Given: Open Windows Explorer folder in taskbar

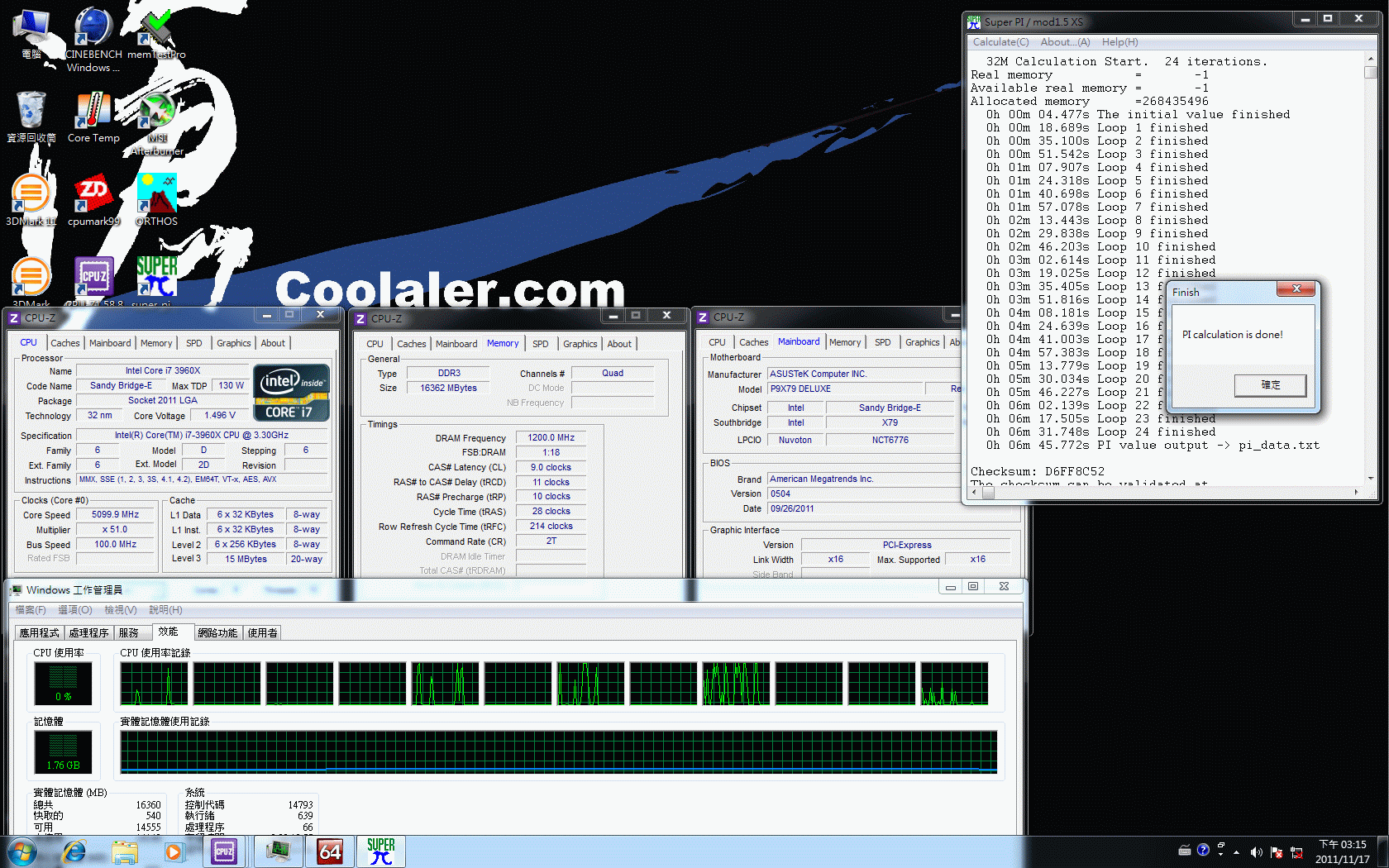Looking at the screenshot, I should [x=125, y=851].
